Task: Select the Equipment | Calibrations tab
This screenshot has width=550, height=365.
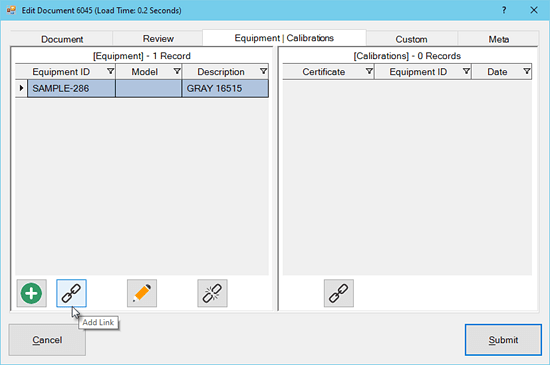Action: click(x=284, y=38)
